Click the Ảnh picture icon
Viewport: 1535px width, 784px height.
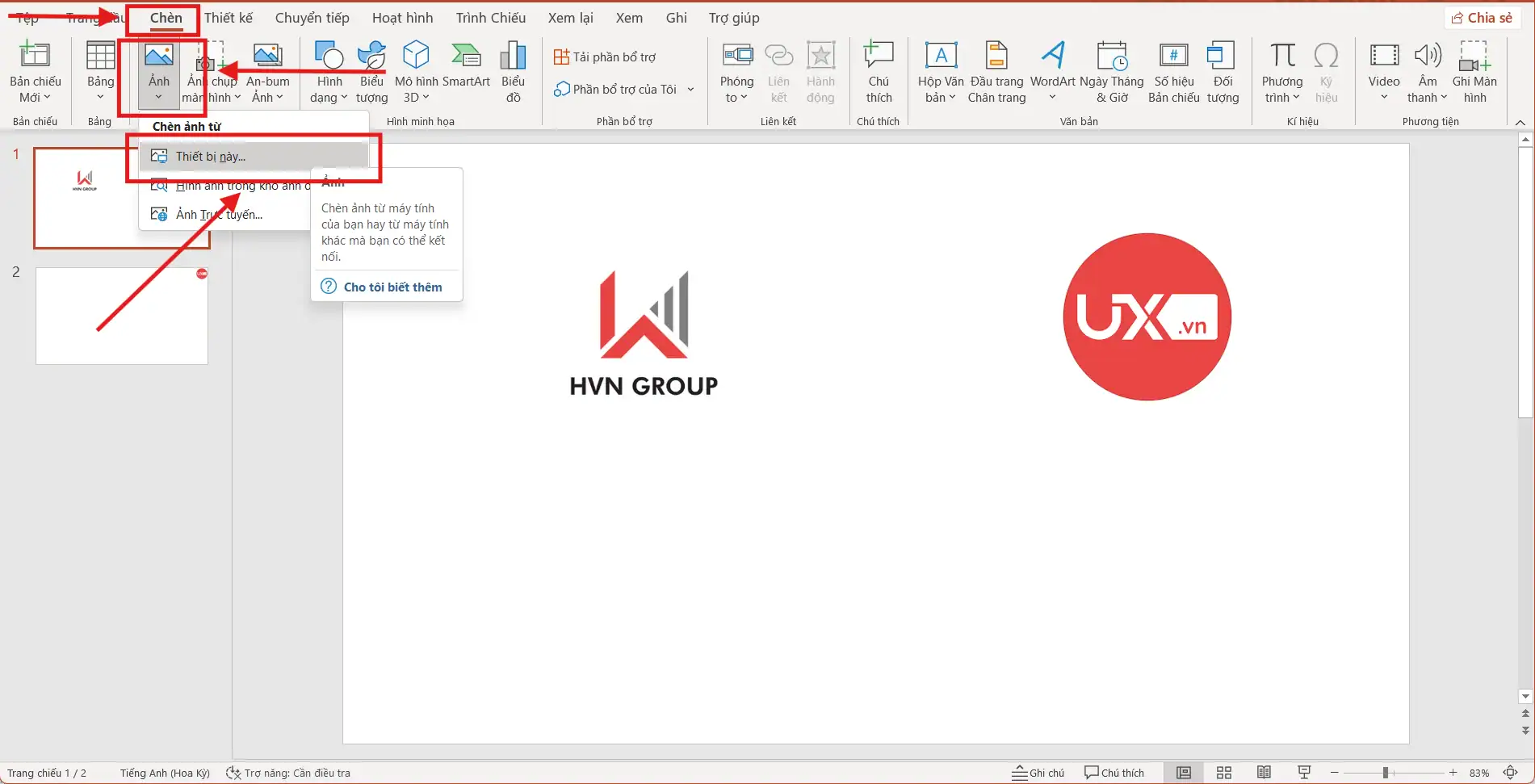[158, 55]
